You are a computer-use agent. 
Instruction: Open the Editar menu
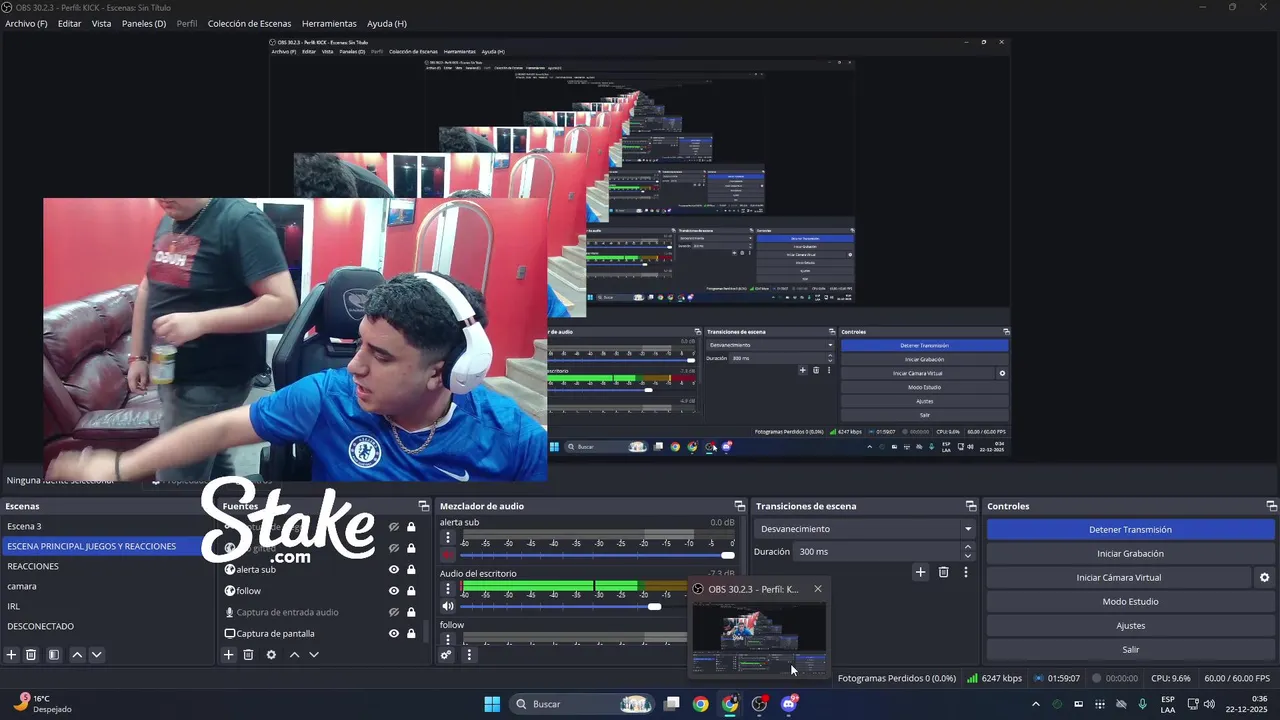(x=70, y=23)
